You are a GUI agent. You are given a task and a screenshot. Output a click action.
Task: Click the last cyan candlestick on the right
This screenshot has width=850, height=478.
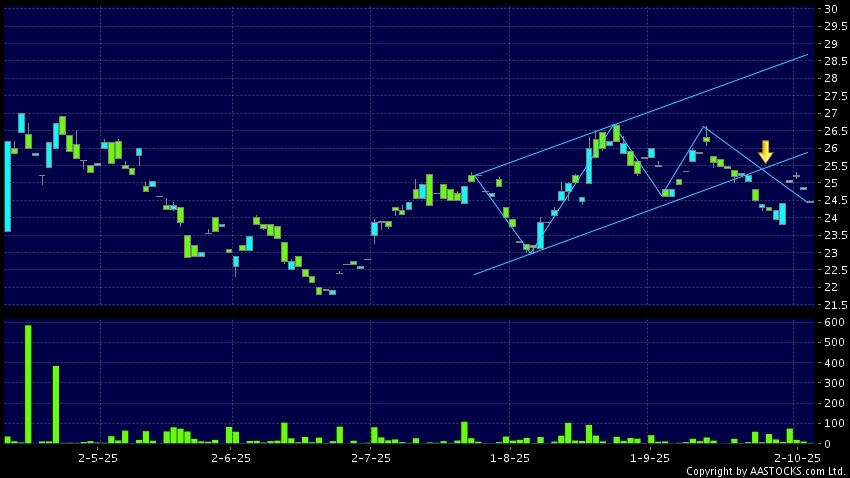click(782, 214)
